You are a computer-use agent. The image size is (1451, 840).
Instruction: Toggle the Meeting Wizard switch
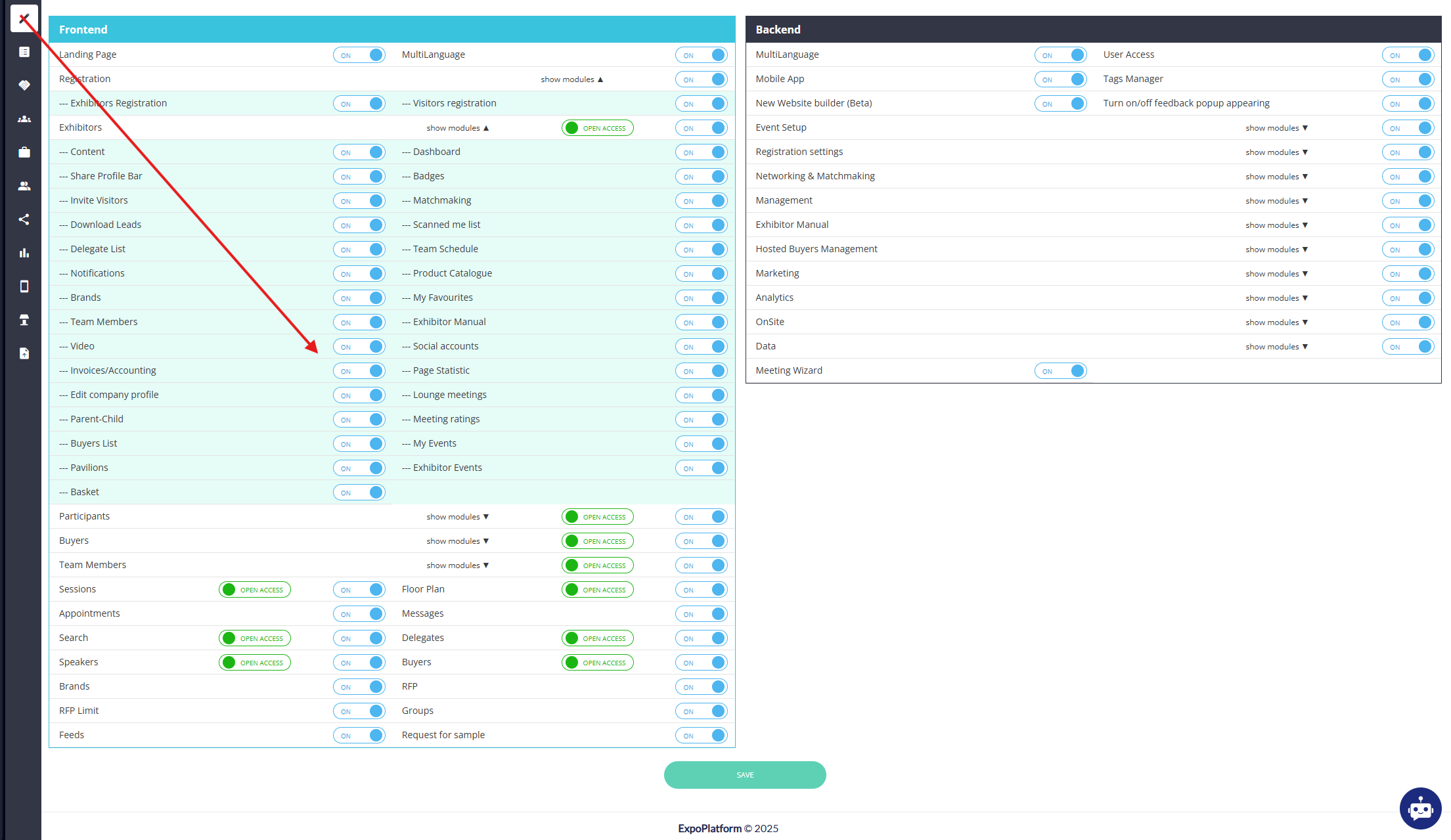point(1060,371)
